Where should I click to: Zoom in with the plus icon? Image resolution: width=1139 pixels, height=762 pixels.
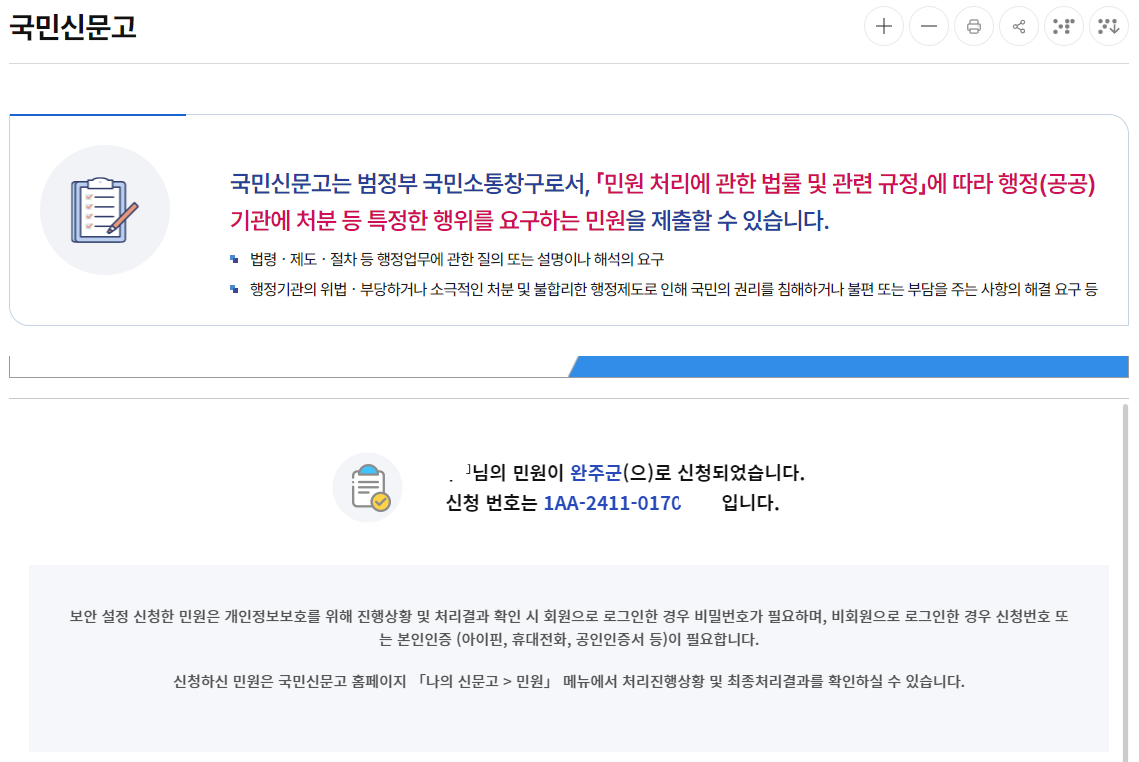point(883,27)
